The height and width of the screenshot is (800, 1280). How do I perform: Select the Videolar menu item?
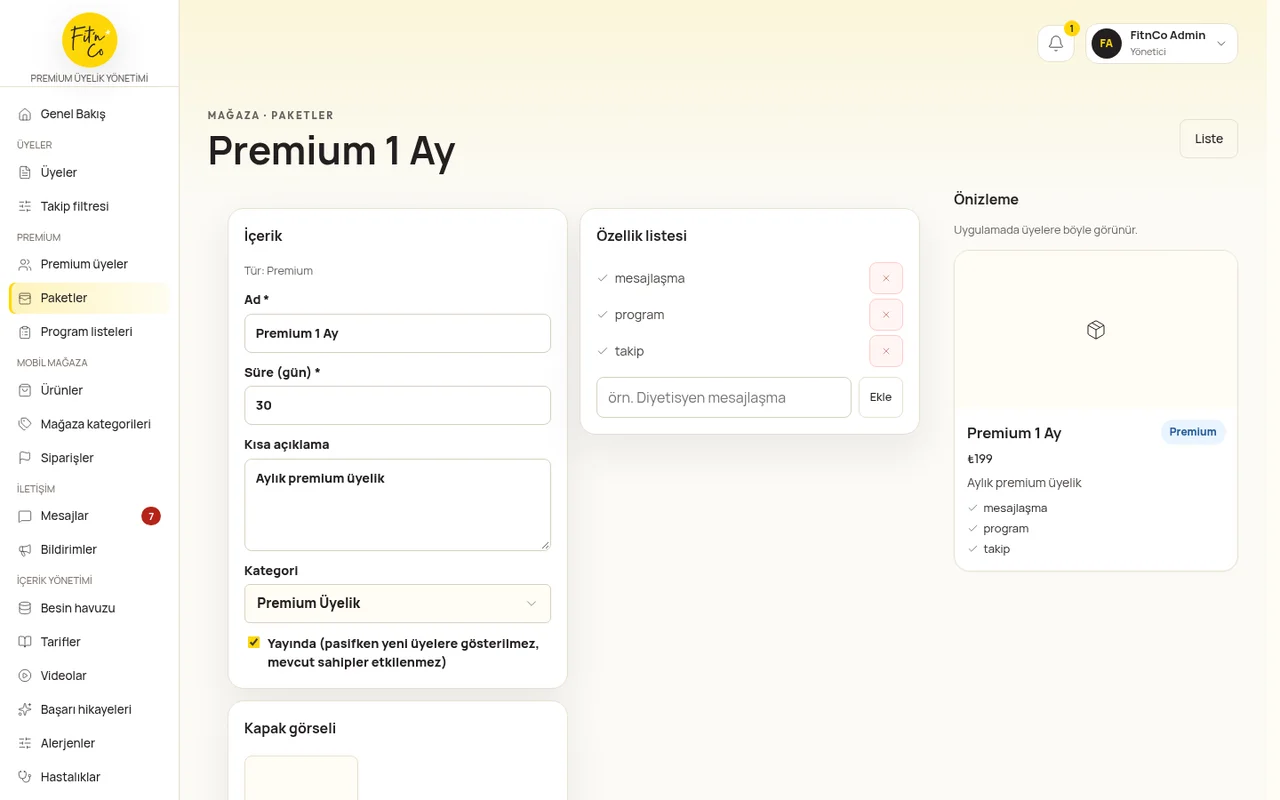[89, 676]
